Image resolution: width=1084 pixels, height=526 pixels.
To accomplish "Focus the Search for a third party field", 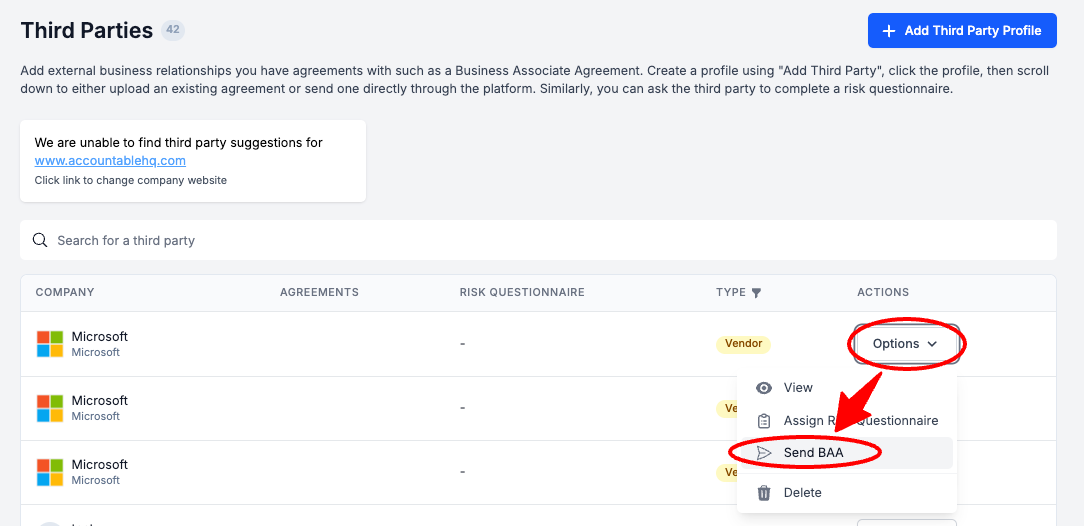I will [x=538, y=241].
